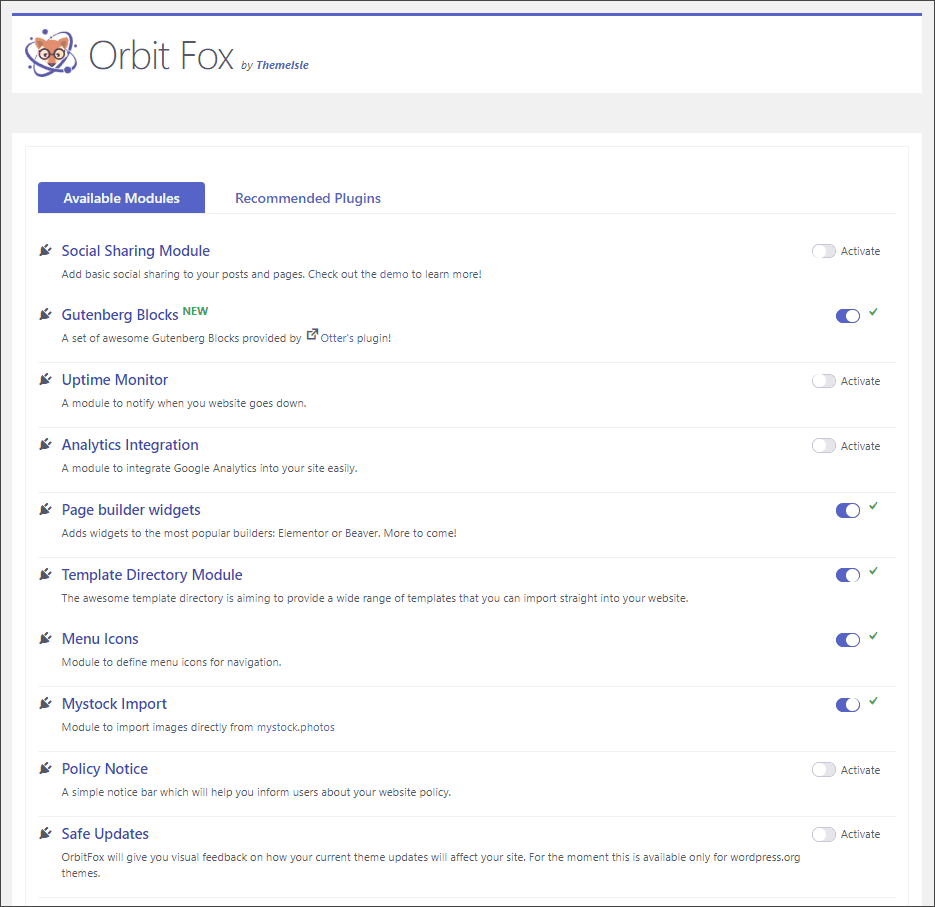Screen dimensions: 935x907
Task: Open the demo link for social sharing
Action: [394, 274]
